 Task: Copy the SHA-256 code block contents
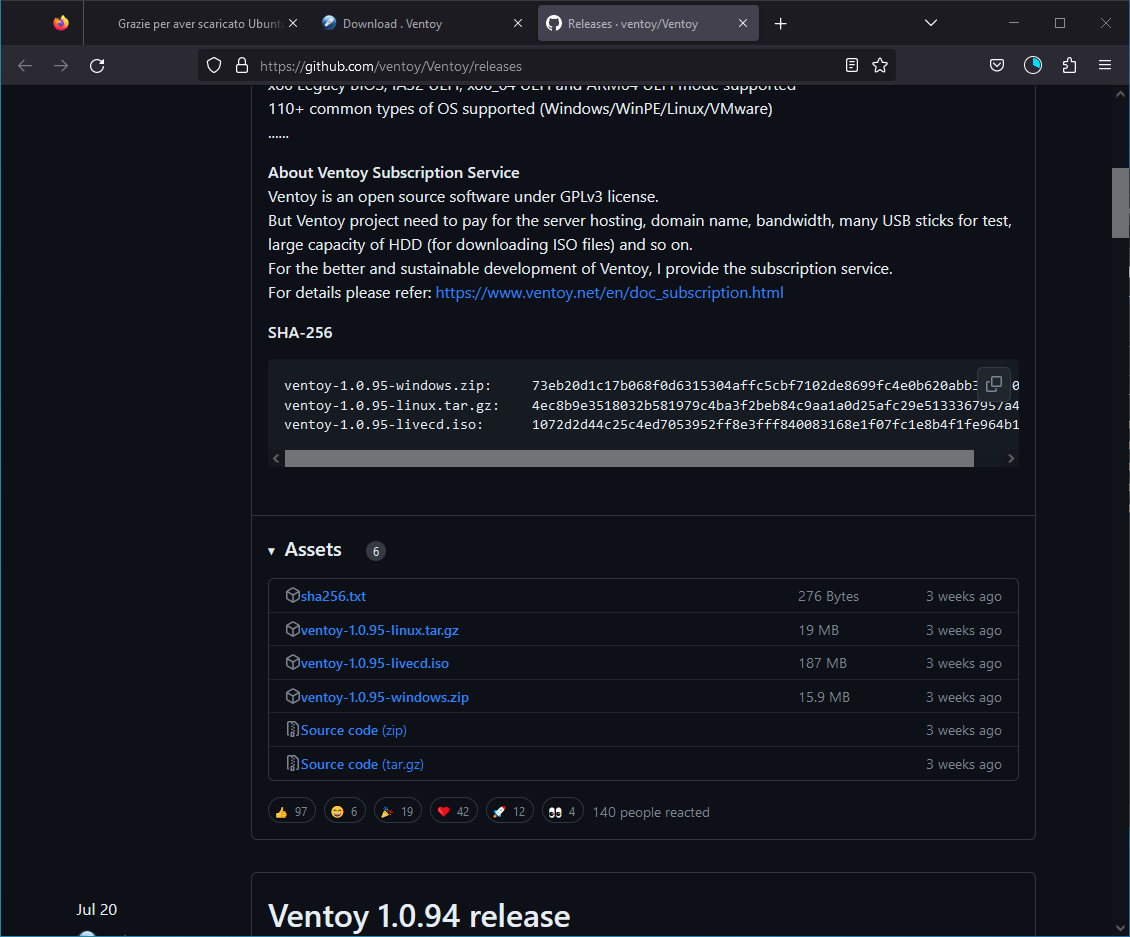tap(994, 383)
